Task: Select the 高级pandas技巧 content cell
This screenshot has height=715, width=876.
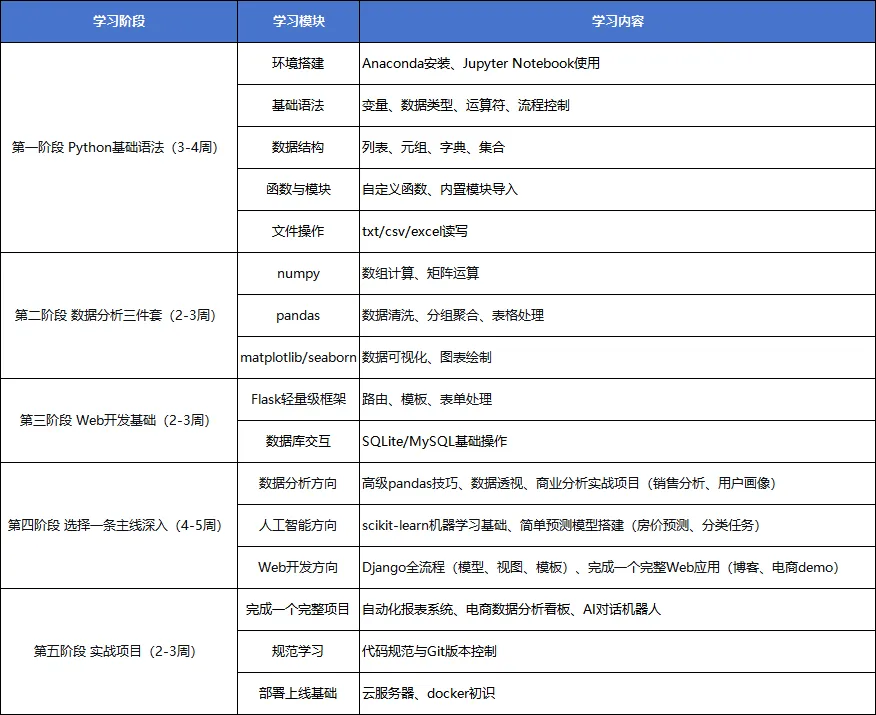Action: tap(617, 484)
